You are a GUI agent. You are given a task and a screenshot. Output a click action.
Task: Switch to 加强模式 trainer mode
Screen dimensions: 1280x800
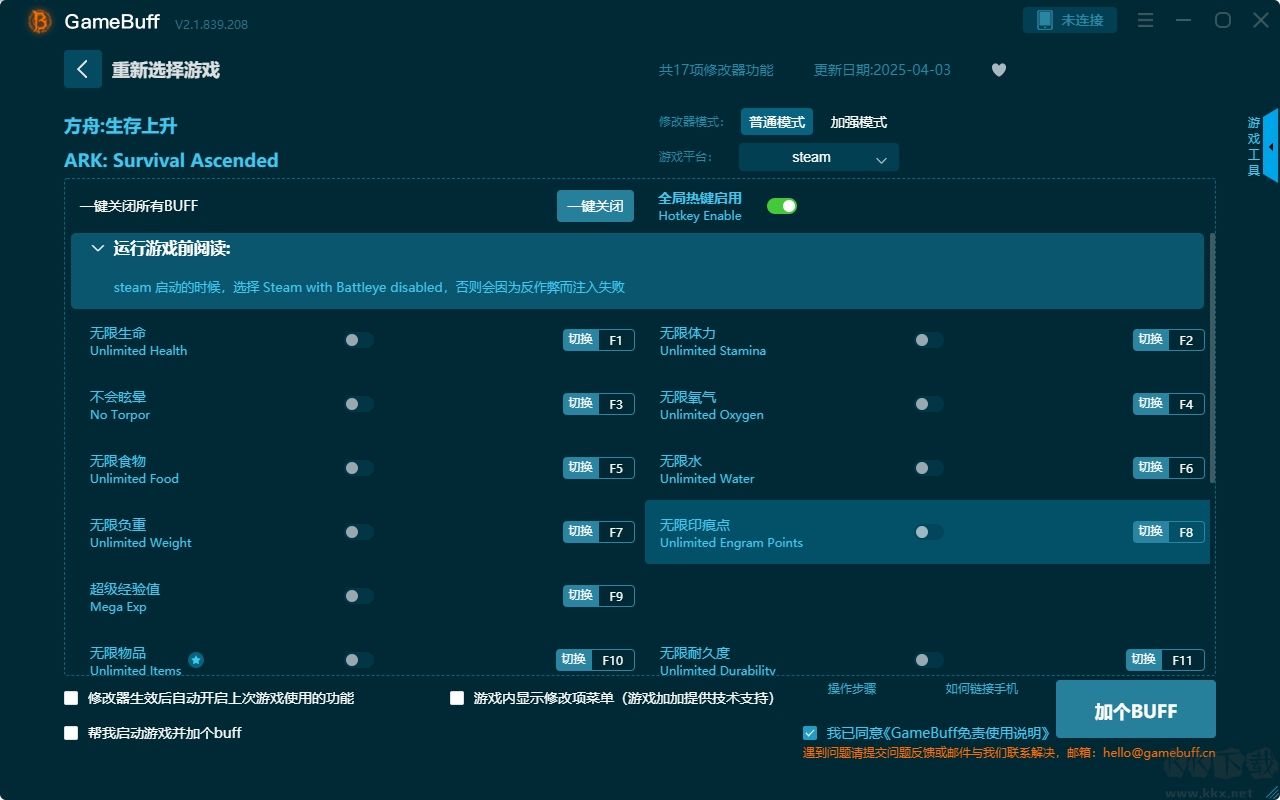[x=859, y=122]
